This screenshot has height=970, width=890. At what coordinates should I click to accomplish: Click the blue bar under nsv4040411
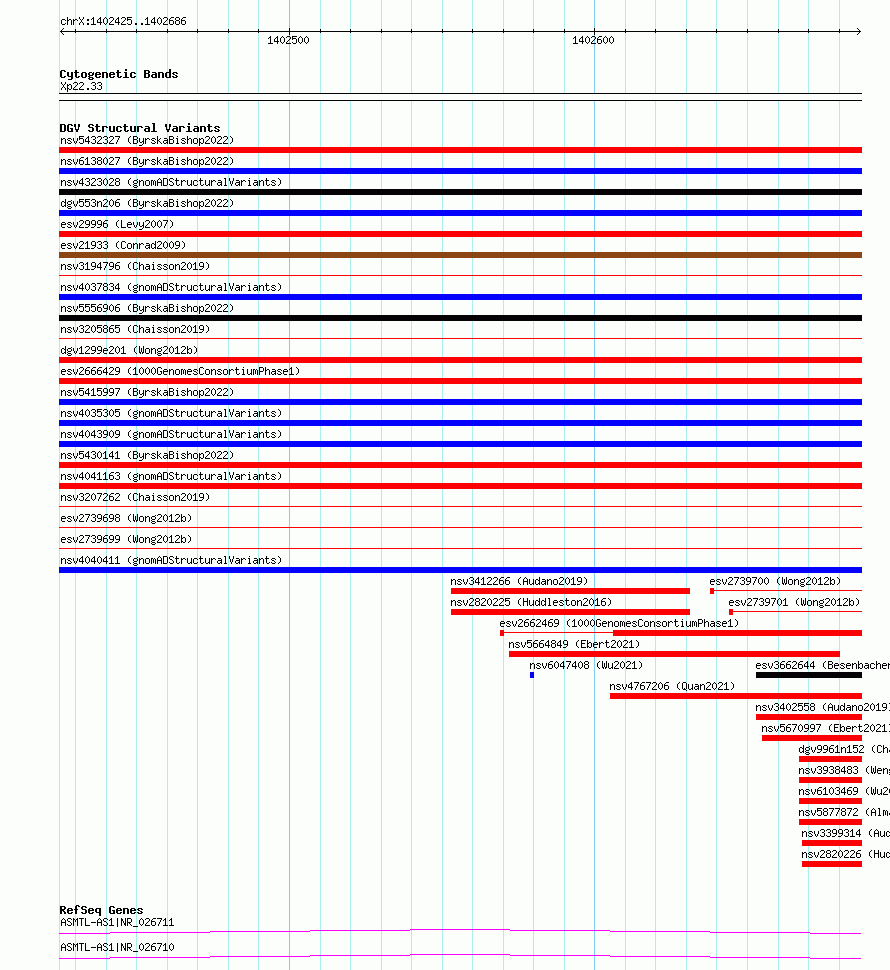click(460, 570)
